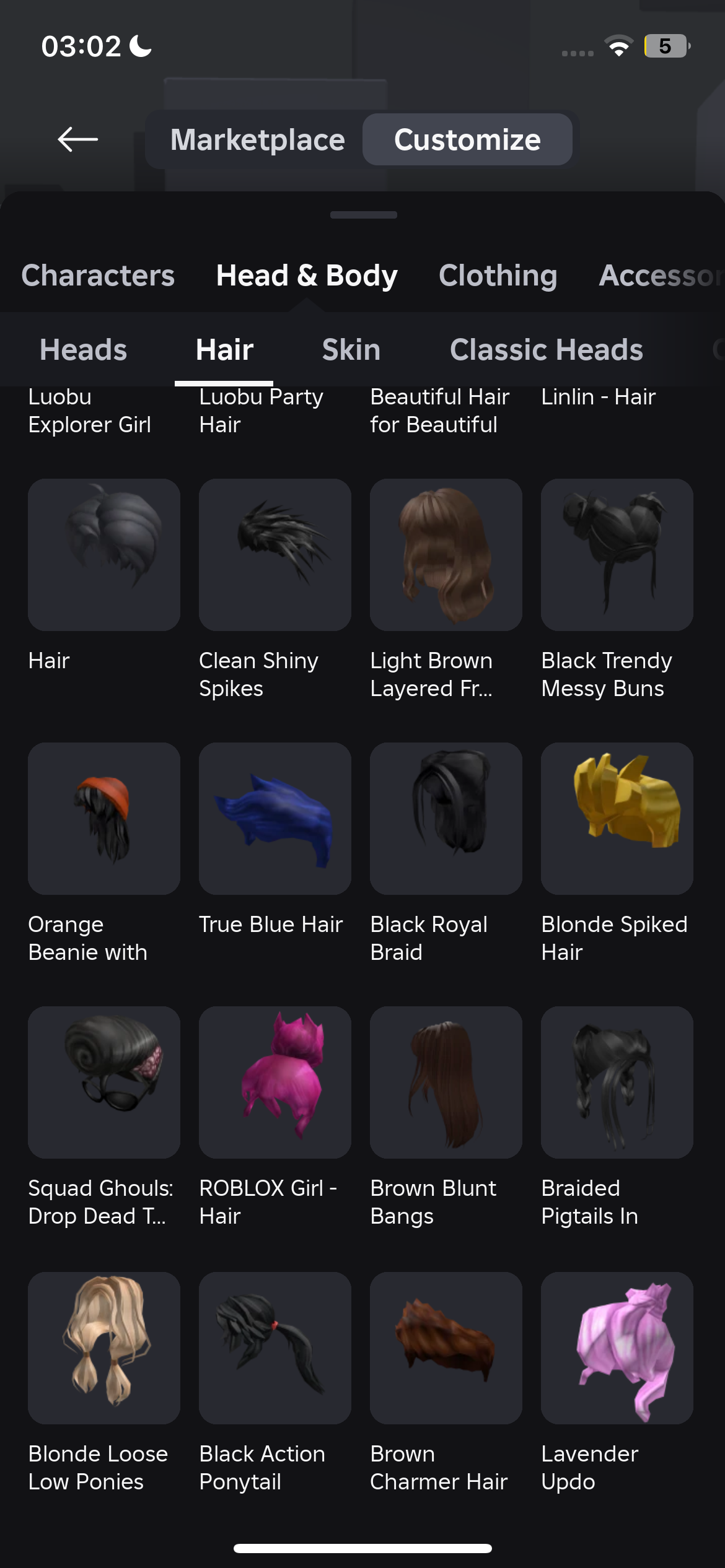This screenshot has height=1568, width=725.
Task: Select the Brown Blunt Bangs thumbnail
Action: tap(446, 1082)
